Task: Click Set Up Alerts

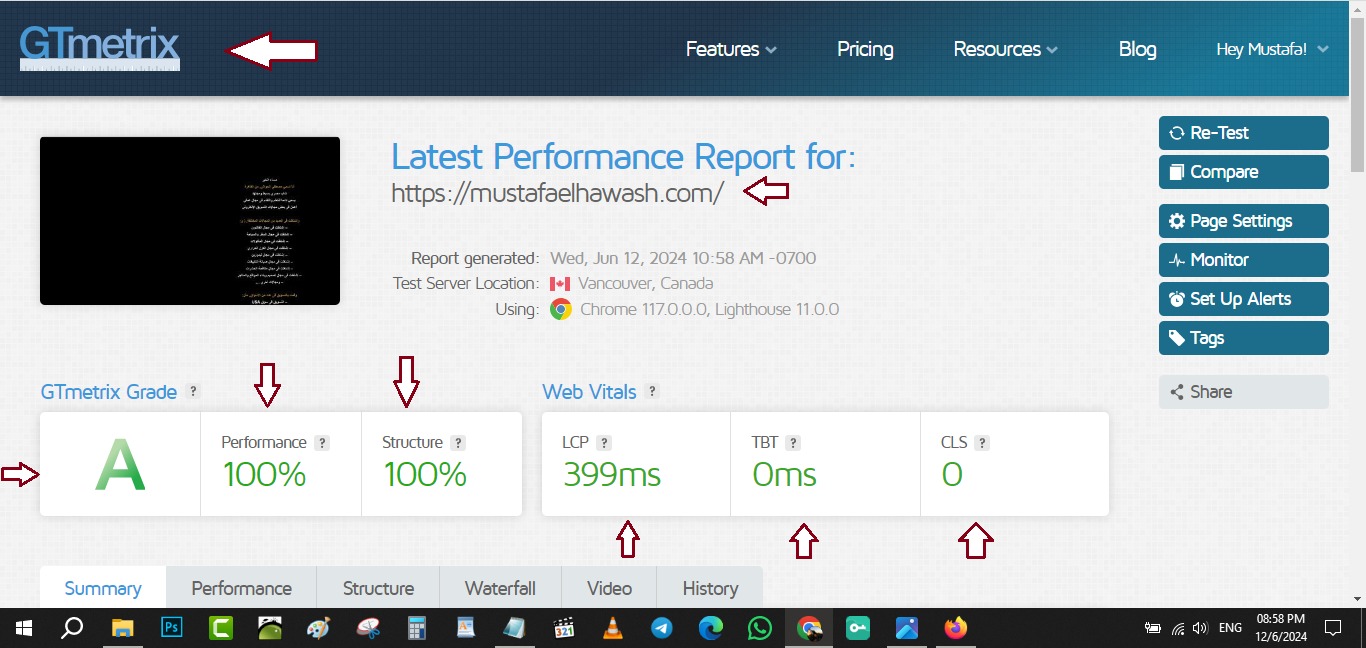Action: point(1243,299)
